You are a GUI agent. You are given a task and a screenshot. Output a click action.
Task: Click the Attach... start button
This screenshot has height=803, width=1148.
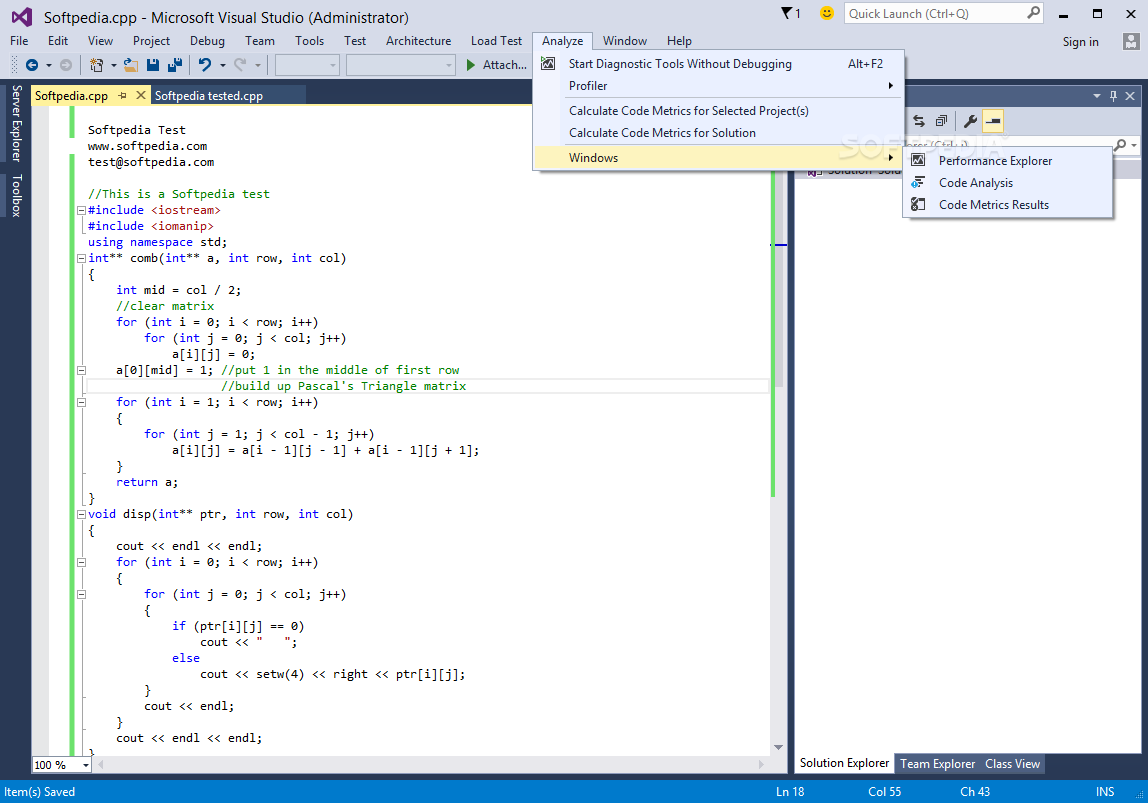coord(496,65)
